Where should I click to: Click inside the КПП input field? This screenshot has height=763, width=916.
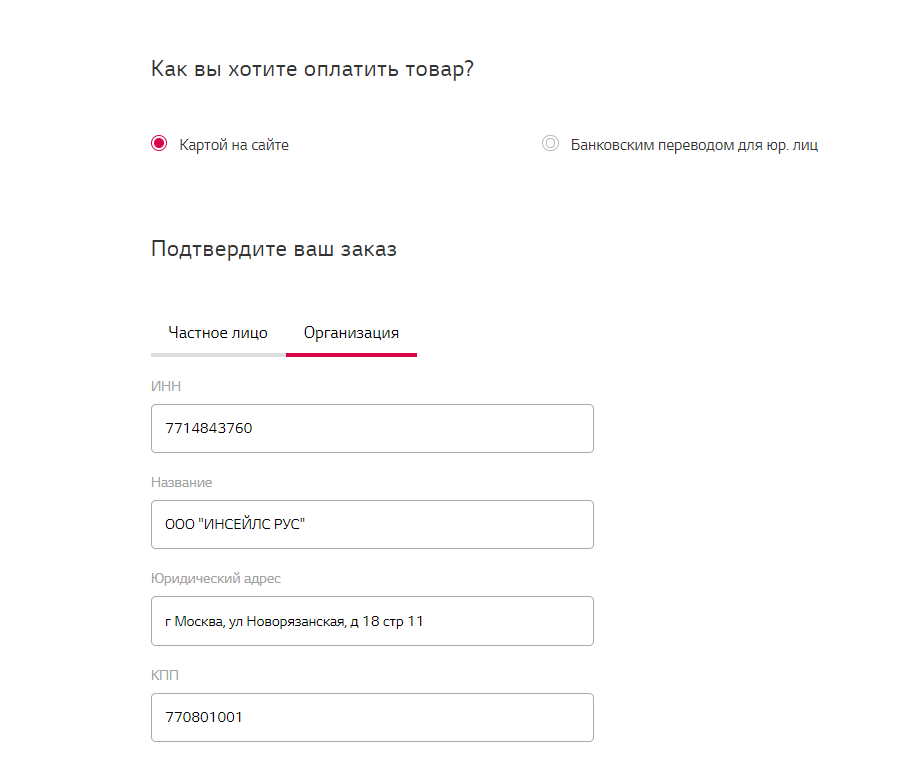point(372,717)
